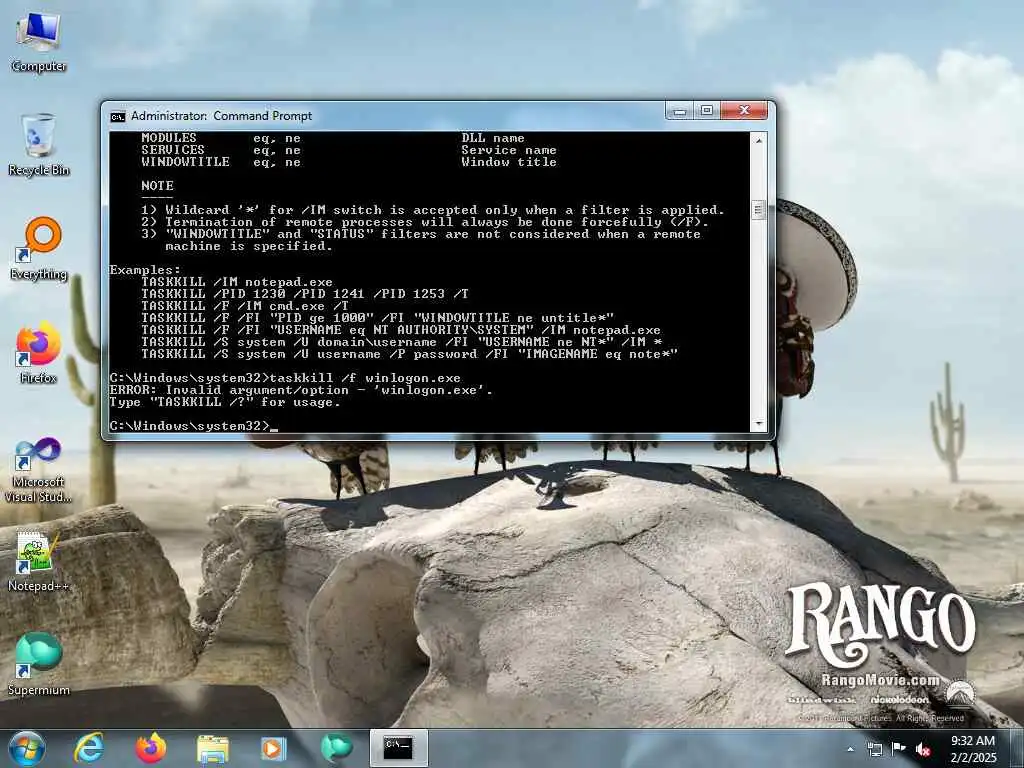Open the clock showing 9:32 AM
Image resolution: width=1024 pixels, height=768 pixels.
tap(972, 749)
